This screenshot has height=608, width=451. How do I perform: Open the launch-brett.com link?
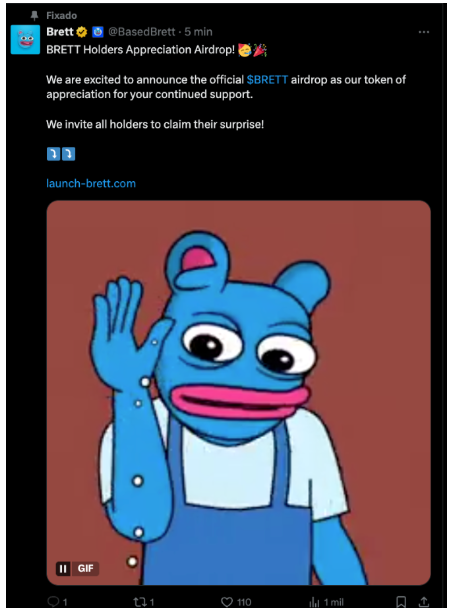click(91, 183)
